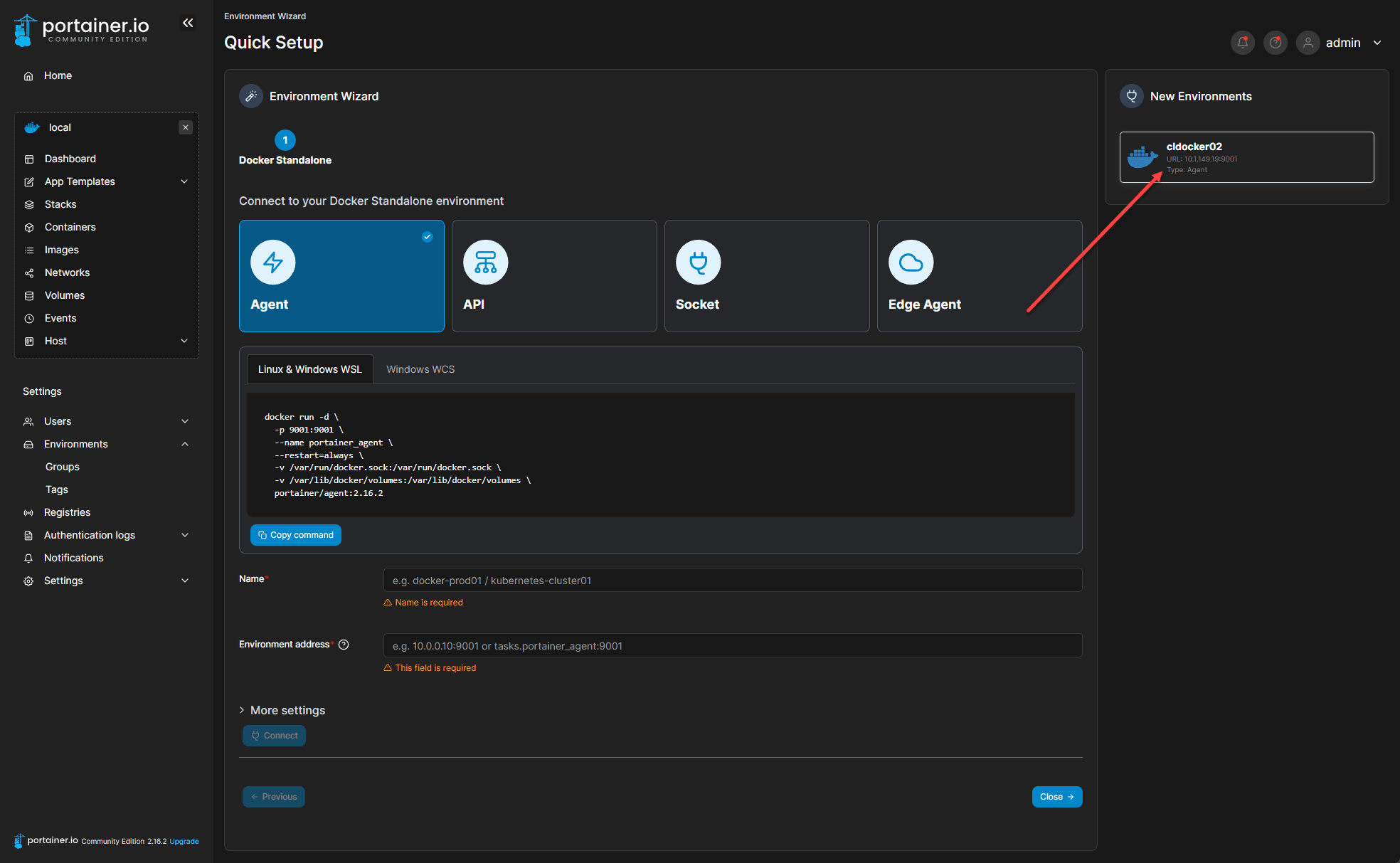Click the Copy command button
This screenshot has height=863, width=1400.
coord(295,535)
